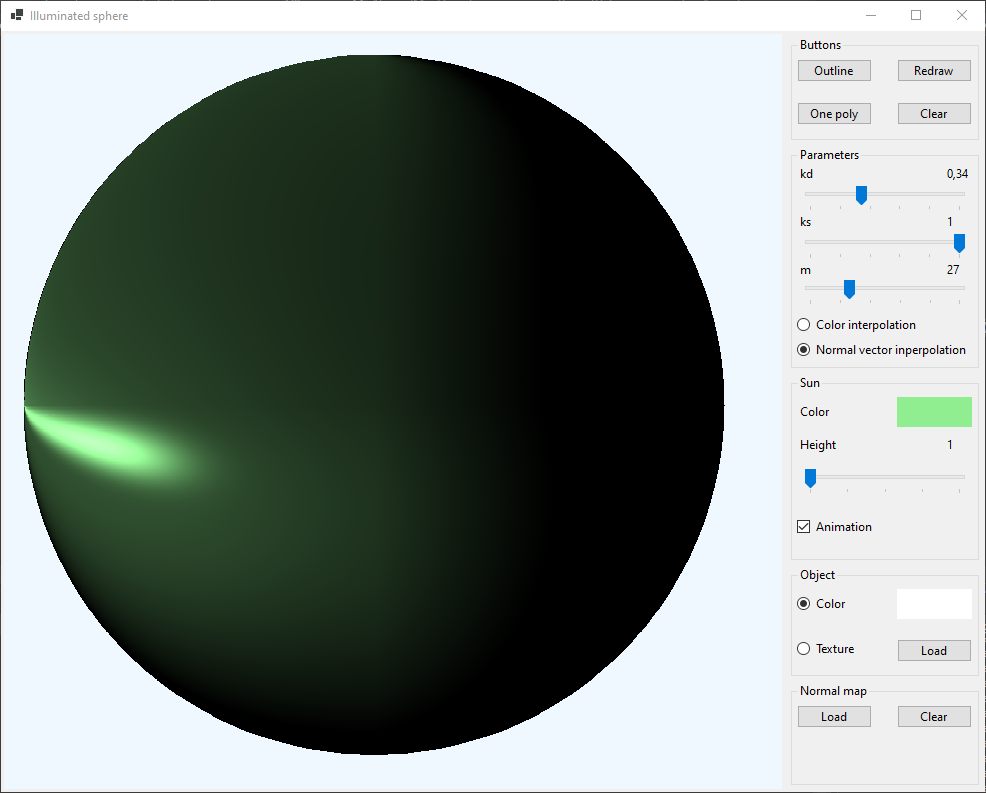Select Normal vector interpolation radio option

(804, 350)
